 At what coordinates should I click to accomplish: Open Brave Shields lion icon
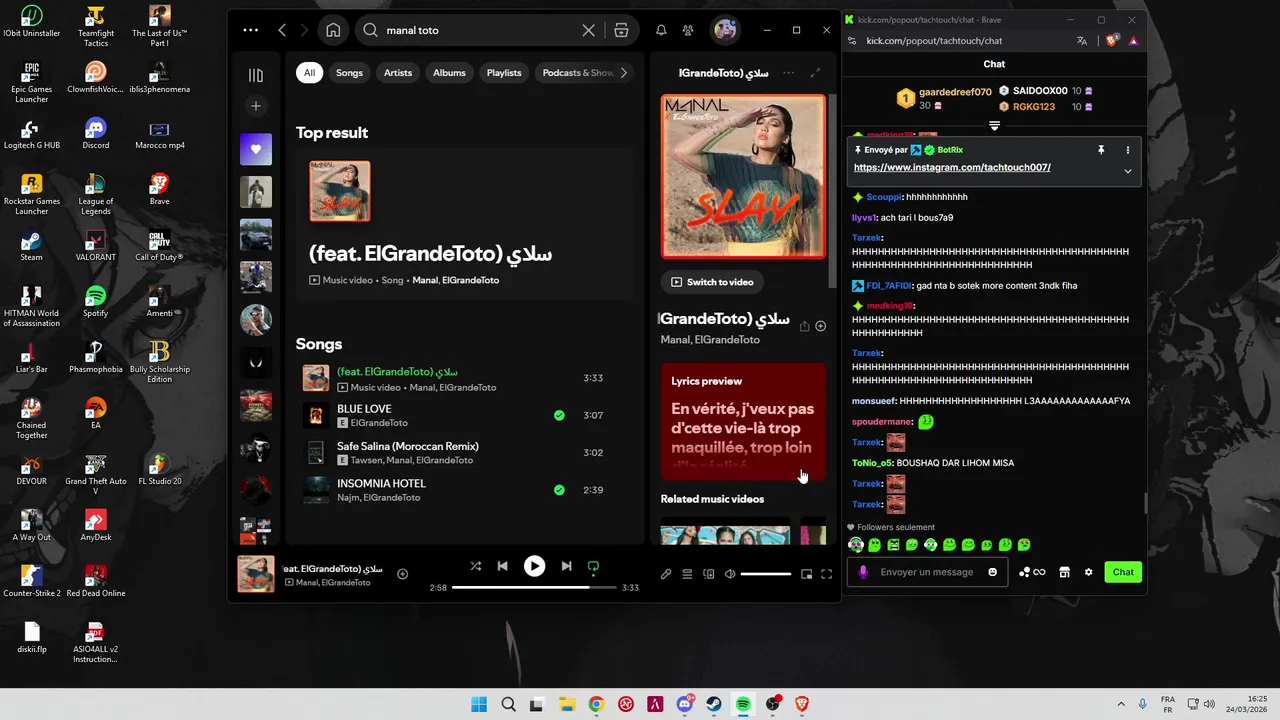pyautogui.click(x=1111, y=41)
